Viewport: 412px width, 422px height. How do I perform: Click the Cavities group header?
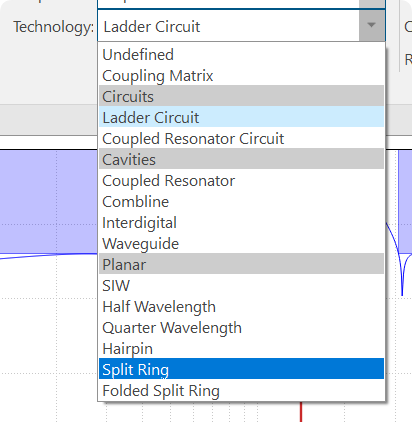pos(241,159)
